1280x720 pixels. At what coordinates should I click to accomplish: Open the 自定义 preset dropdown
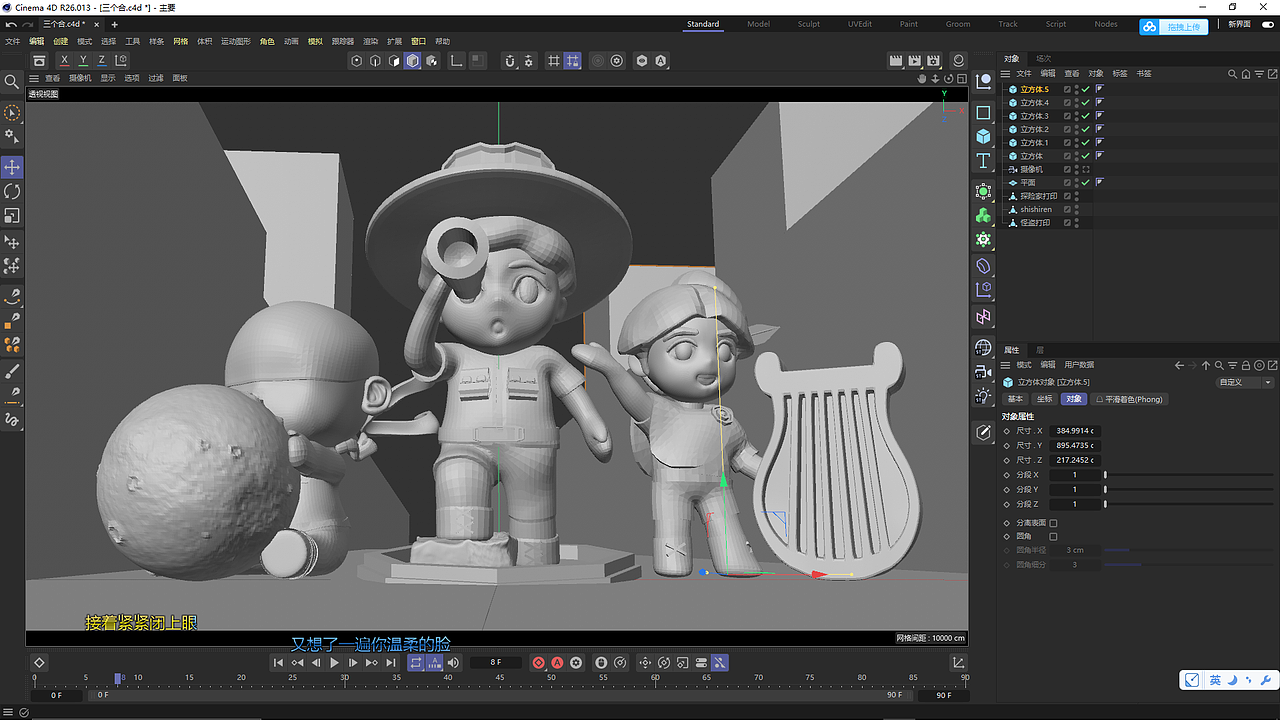coord(1244,382)
